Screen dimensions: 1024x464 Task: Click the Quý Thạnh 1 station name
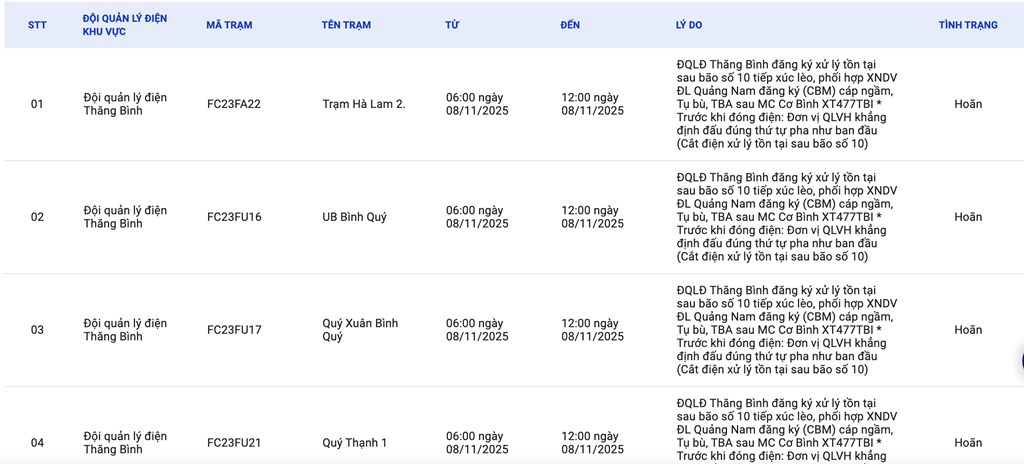pos(354,443)
